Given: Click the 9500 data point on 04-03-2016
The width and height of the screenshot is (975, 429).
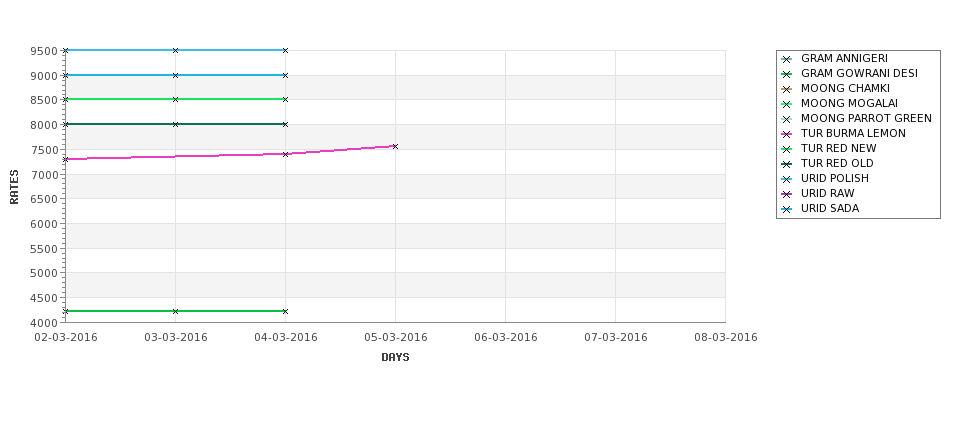Looking at the screenshot, I should (x=285, y=50).
